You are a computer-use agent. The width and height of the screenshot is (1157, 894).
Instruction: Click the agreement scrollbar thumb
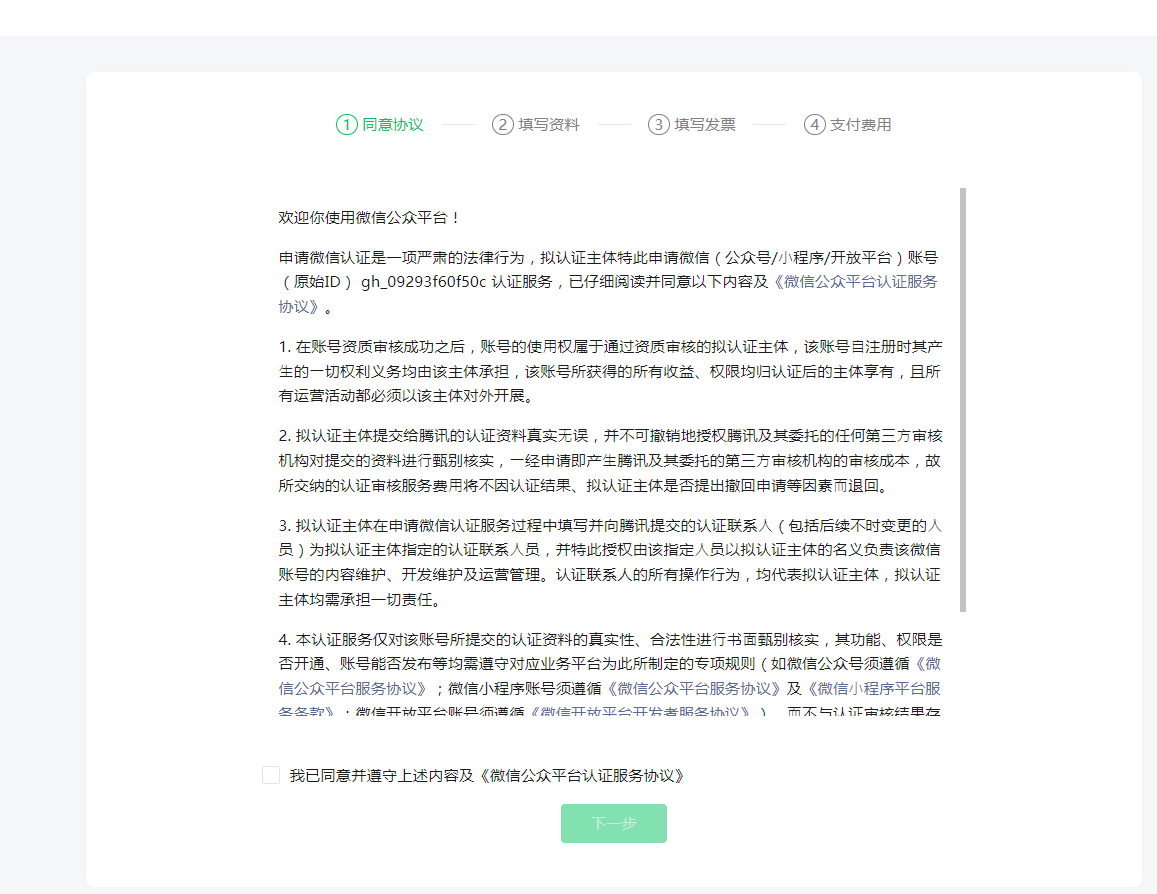coord(963,400)
